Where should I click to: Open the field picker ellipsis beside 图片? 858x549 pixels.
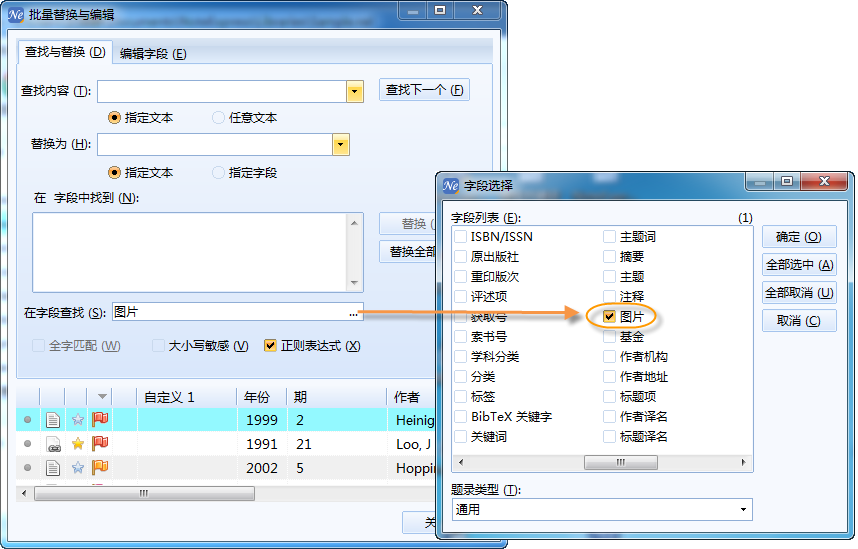(353, 313)
